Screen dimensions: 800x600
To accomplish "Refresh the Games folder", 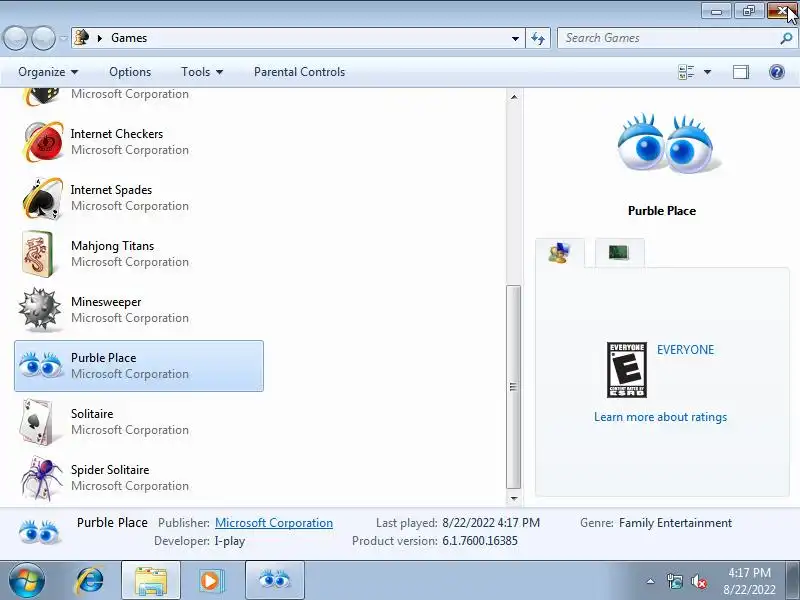I will point(538,38).
